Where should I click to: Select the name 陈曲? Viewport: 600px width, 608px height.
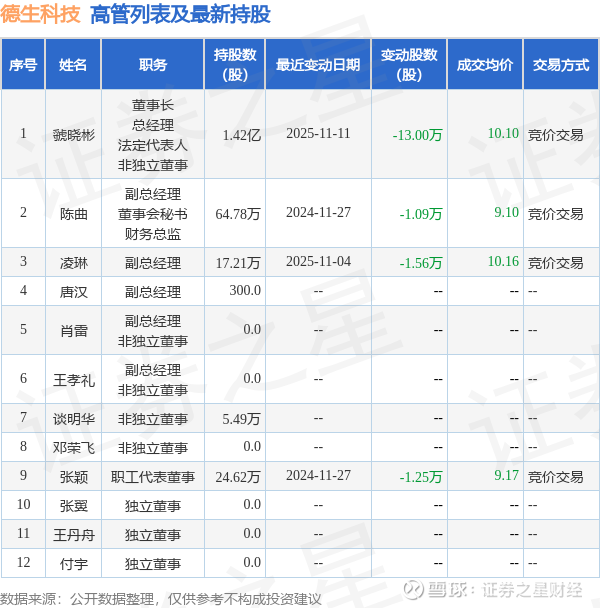pyautogui.click(x=73, y=214)
